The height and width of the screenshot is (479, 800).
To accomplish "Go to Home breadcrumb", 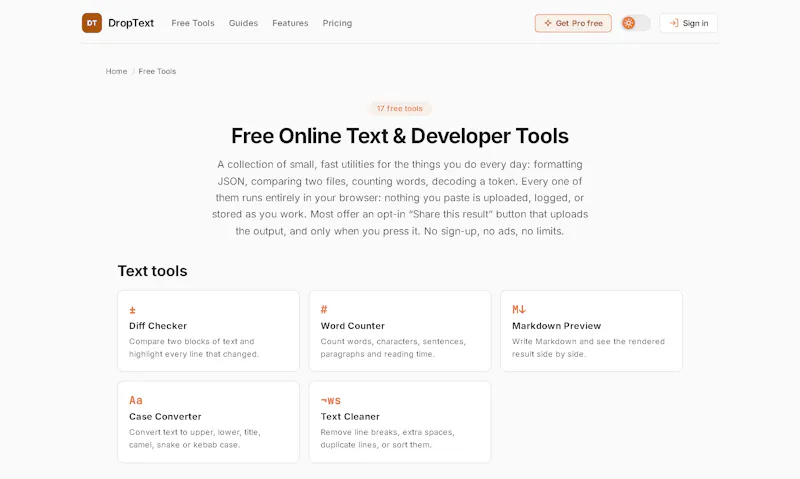I will click(116, 71).
